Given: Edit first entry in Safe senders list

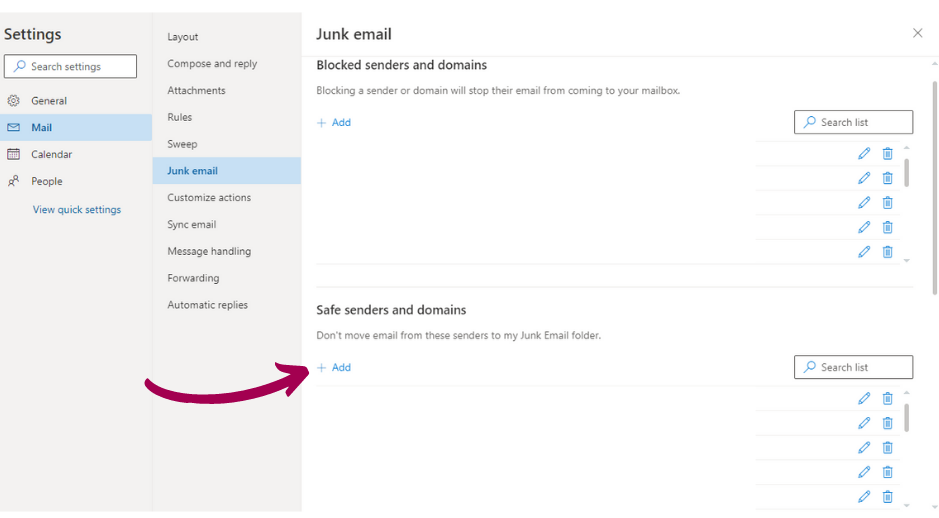Looking at the screenshot, I should (x=864, y=398).
